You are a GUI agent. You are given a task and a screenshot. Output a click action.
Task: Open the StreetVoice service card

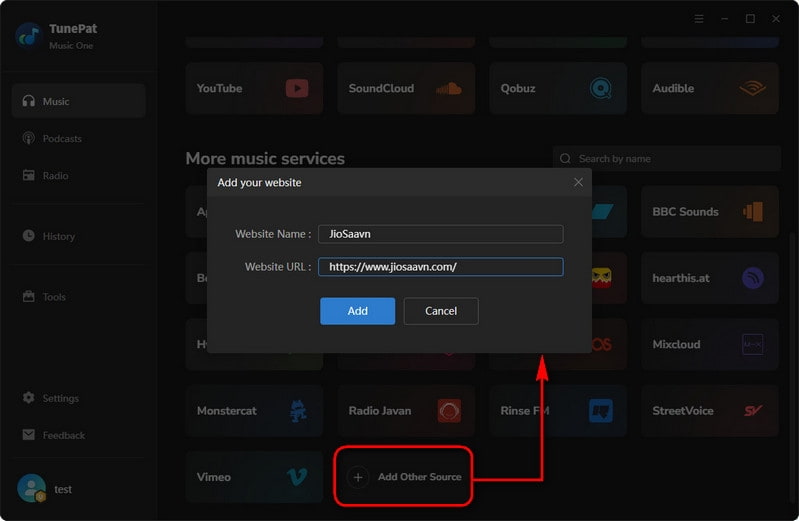click(x=709, y=411)
